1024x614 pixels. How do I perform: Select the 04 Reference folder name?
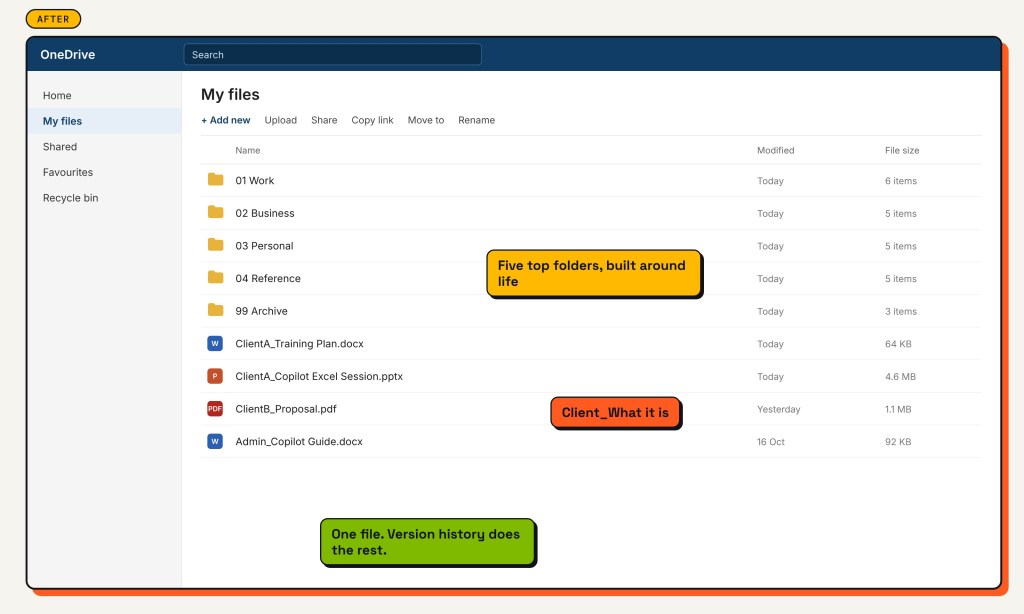(x=268, y=279)
